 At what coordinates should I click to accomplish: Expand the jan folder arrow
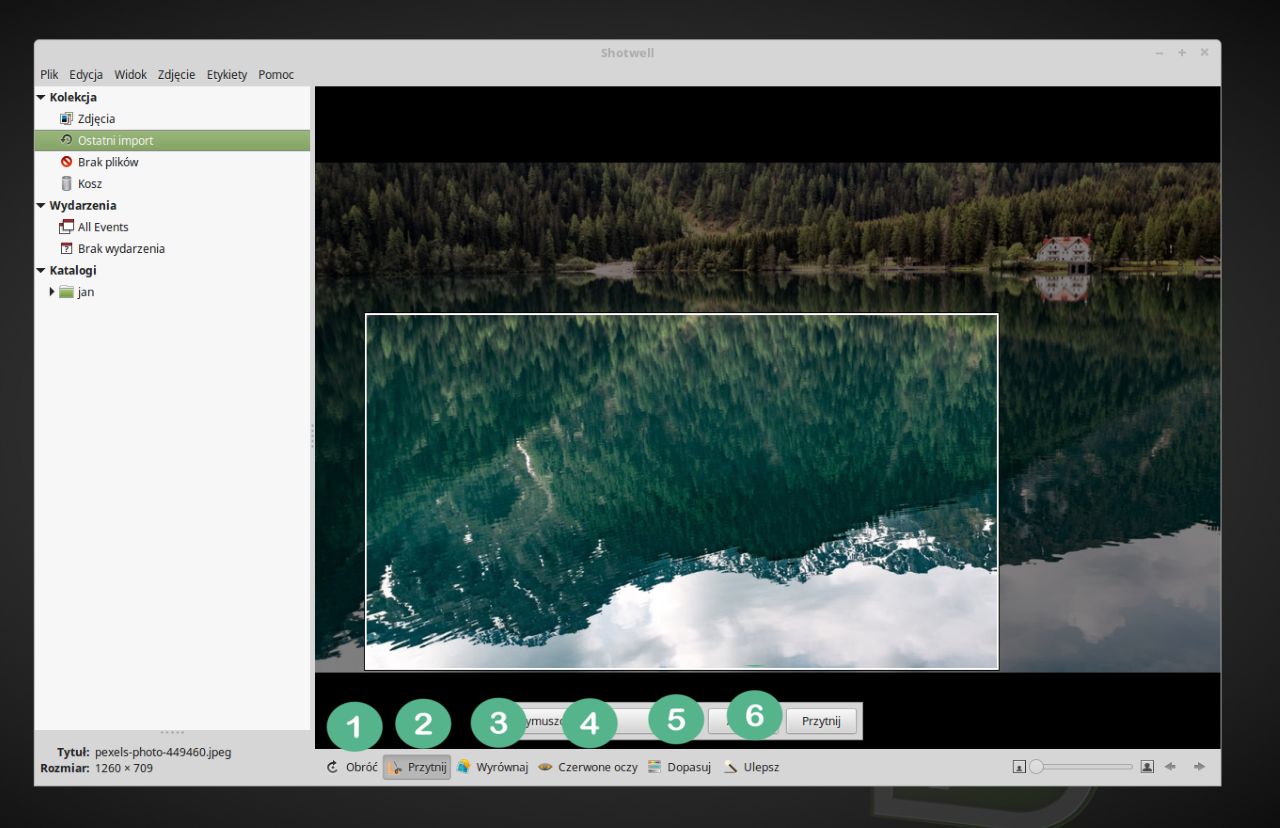pos(52,292)
